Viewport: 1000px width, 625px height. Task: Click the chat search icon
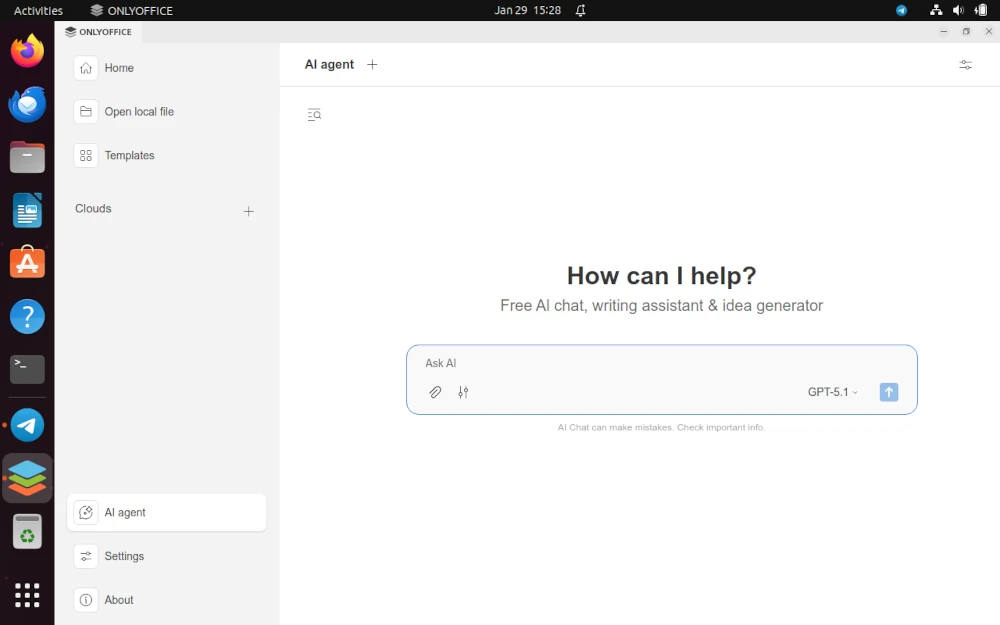tap(314, 114)
